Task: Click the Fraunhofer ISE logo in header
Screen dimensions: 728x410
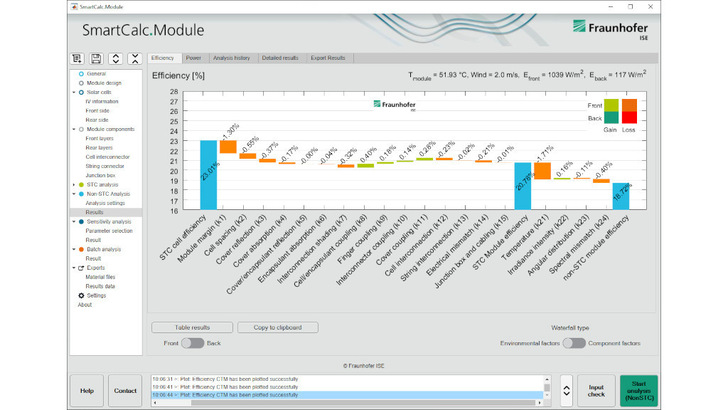Action: [610, 30]
